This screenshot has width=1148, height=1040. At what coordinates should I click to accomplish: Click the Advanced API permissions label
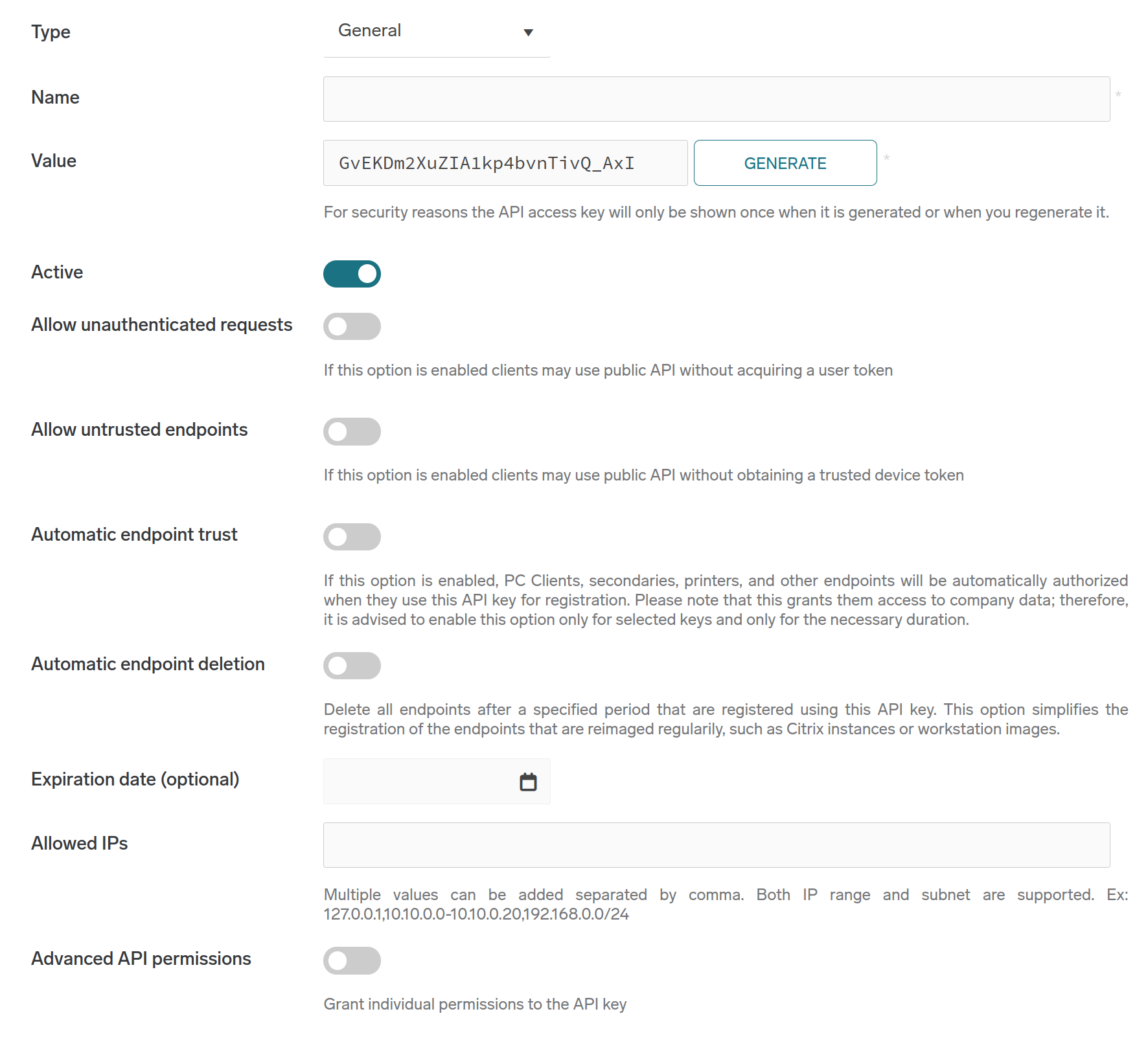pos(141,958)
